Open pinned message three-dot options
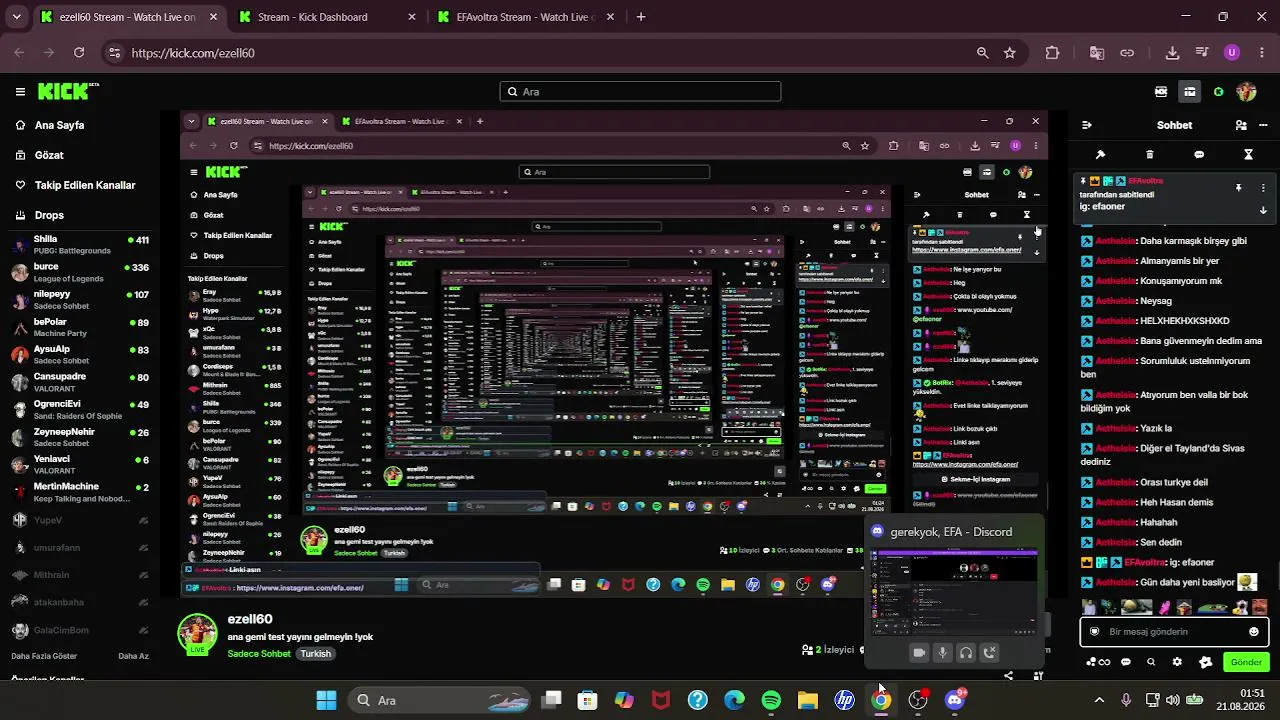 1263,188
